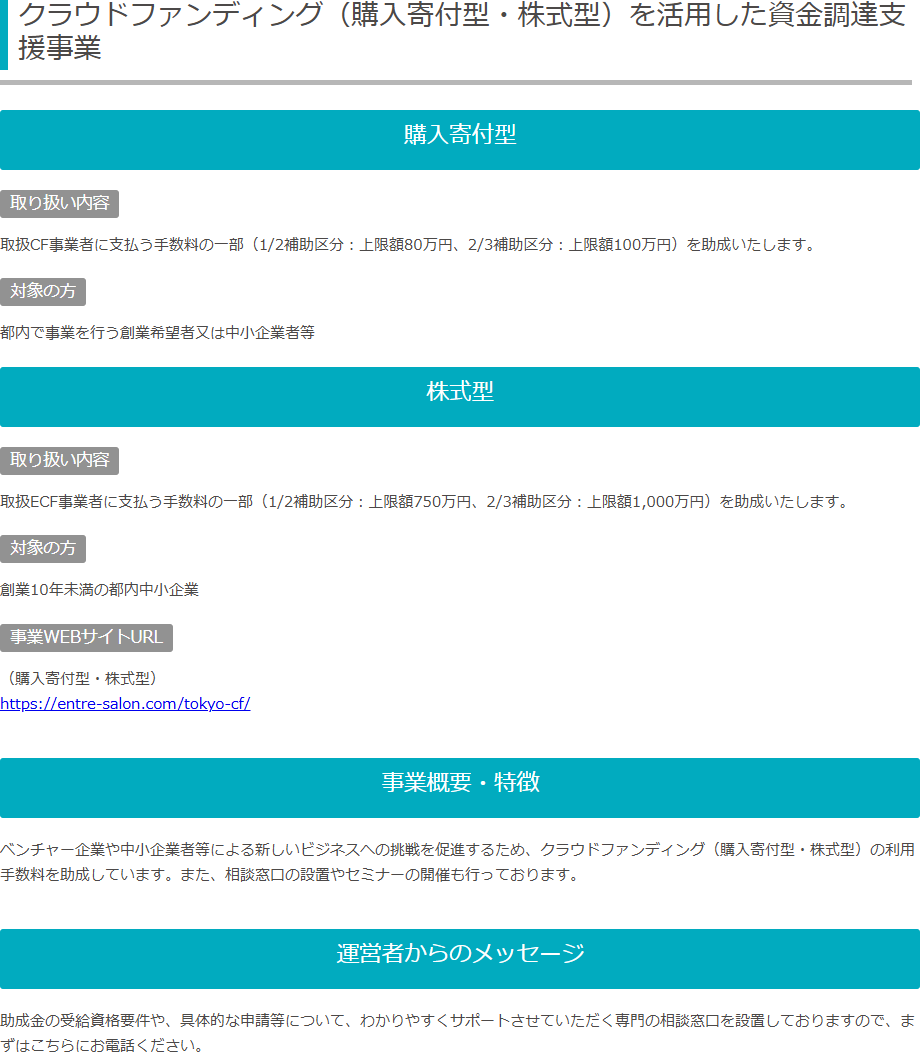The width and height of the screenshot is (920, 1060).
Task: Click the text 創業10年未満の都内中小企業
Action: pos(99,589)
